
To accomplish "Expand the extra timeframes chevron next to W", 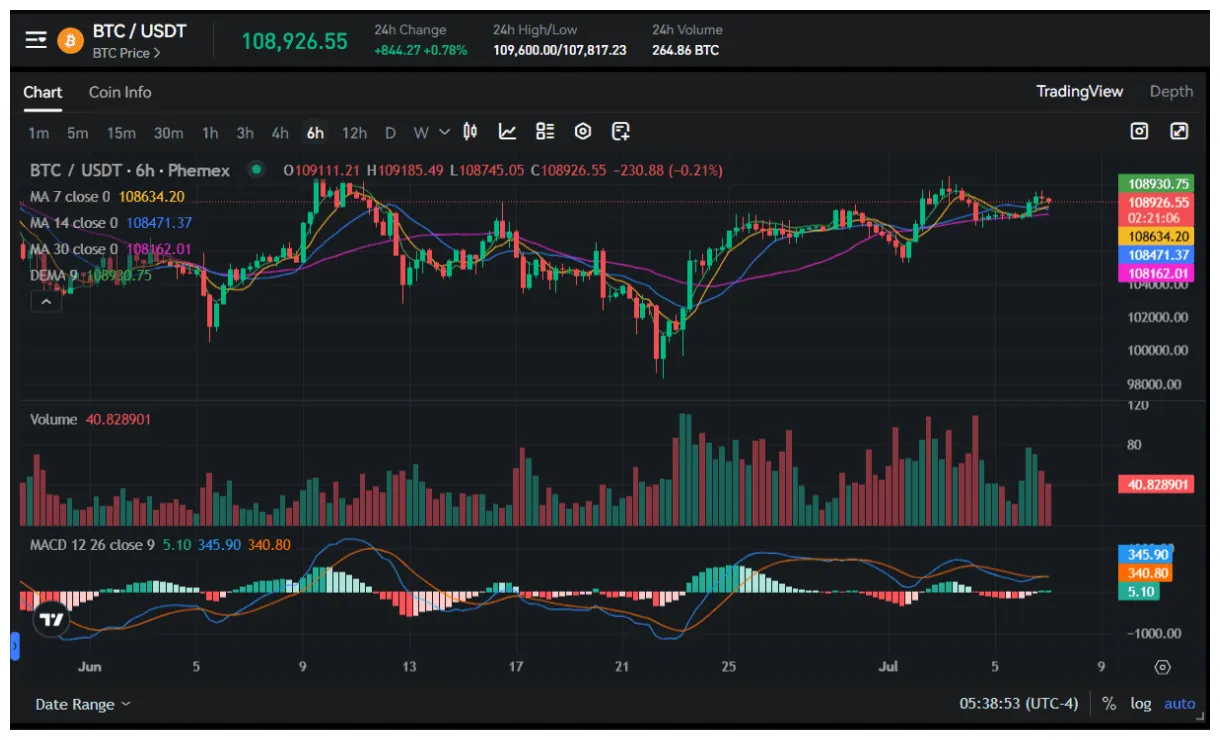I will tap(444, 131).
